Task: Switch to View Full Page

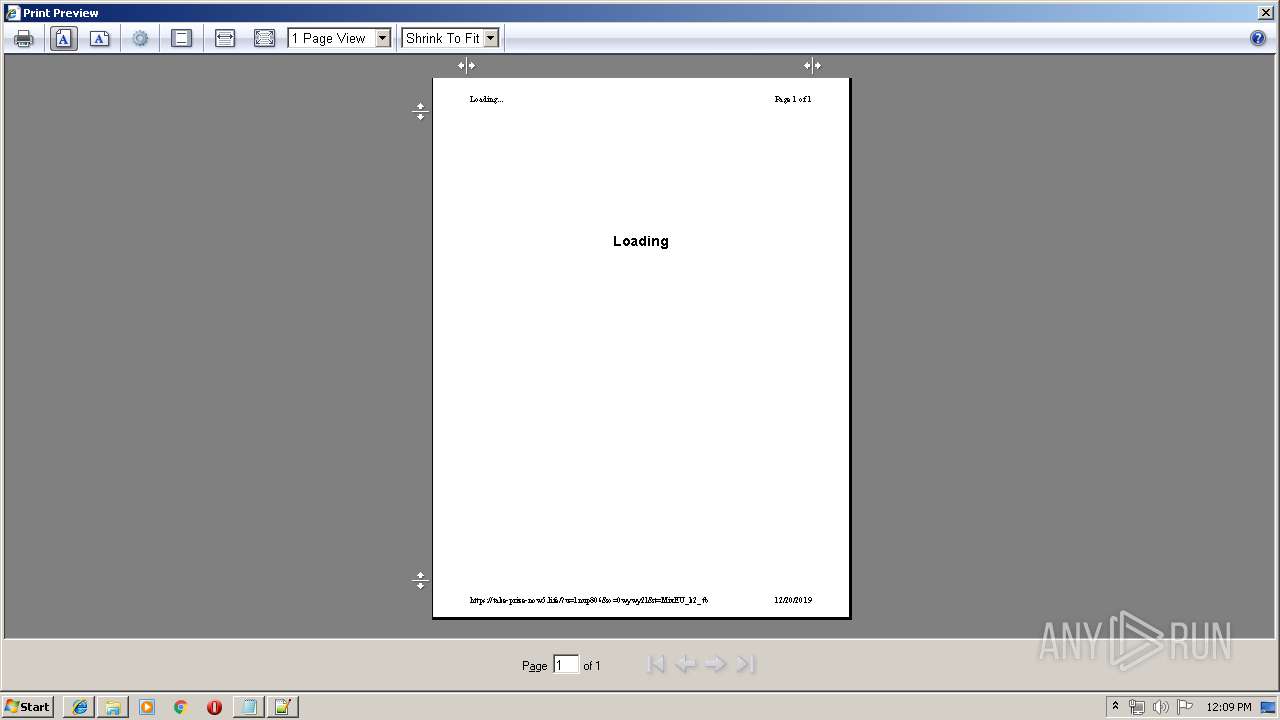Action: [x=264, y=38]
